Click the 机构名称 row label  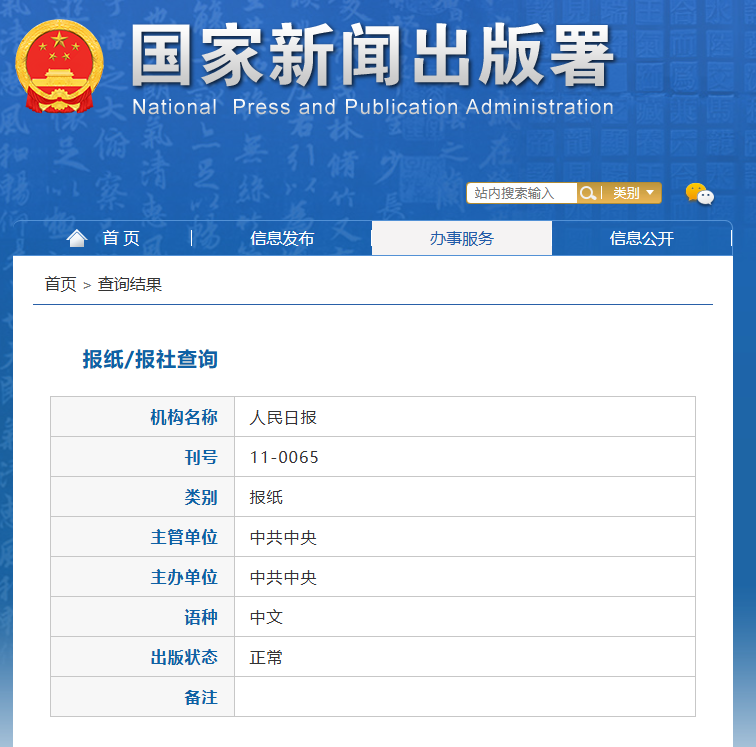tap(184, 417)
